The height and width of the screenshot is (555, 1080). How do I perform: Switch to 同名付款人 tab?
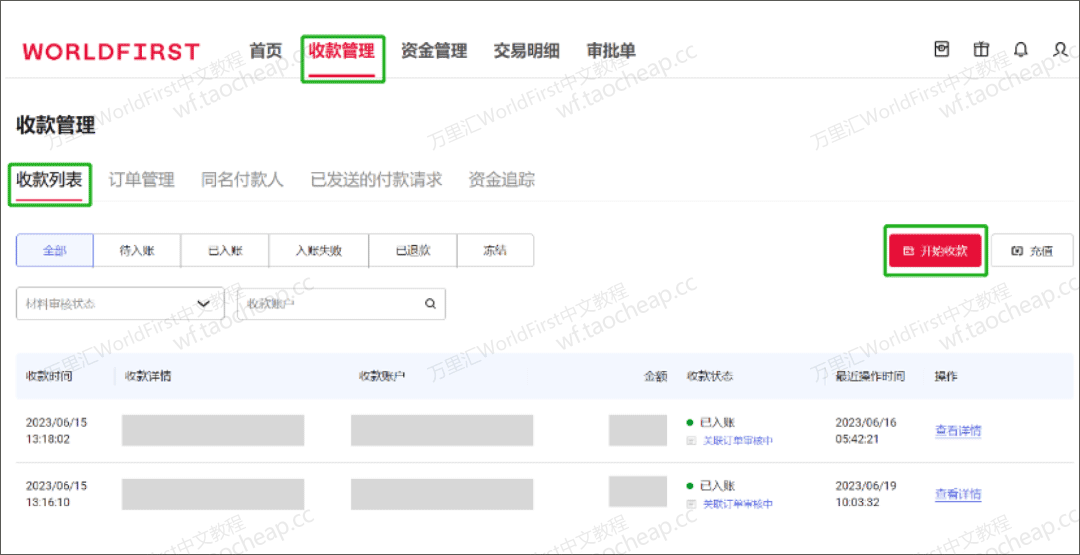(242, 180)
